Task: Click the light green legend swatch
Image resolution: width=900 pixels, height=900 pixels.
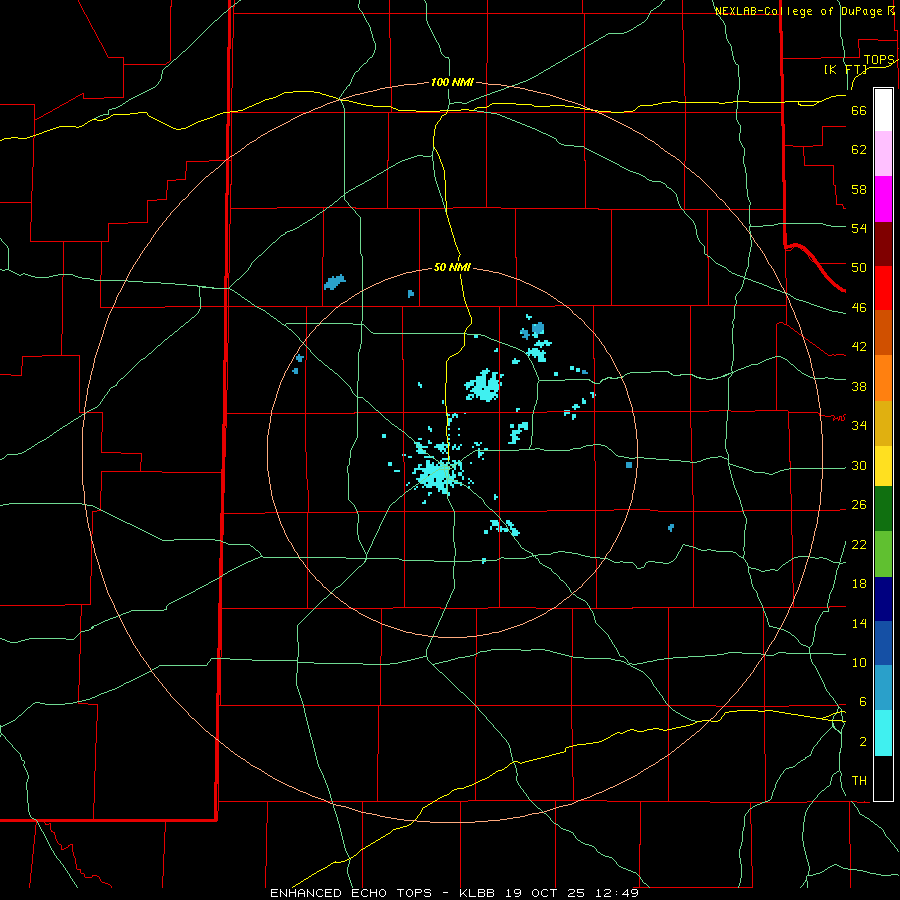Action: tap(883, 554)
